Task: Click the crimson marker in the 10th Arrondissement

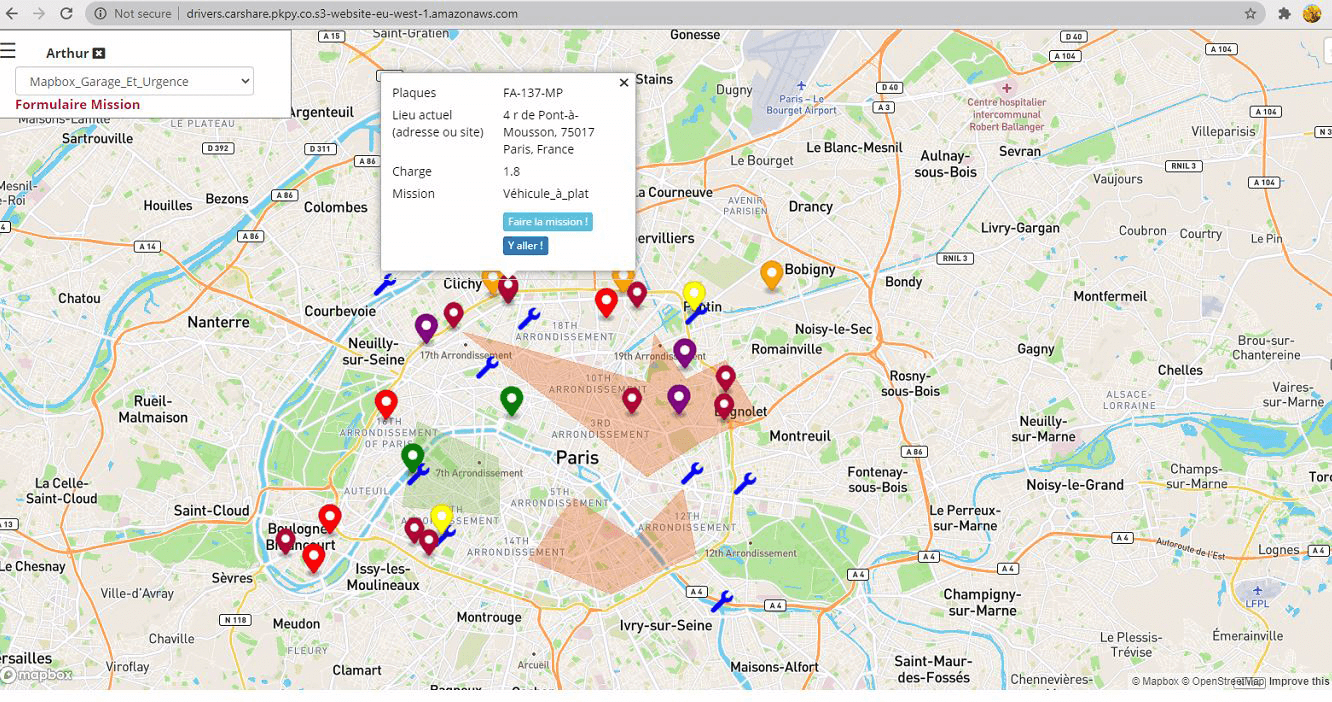Action: pyautogui.click(x=631, y=401)
